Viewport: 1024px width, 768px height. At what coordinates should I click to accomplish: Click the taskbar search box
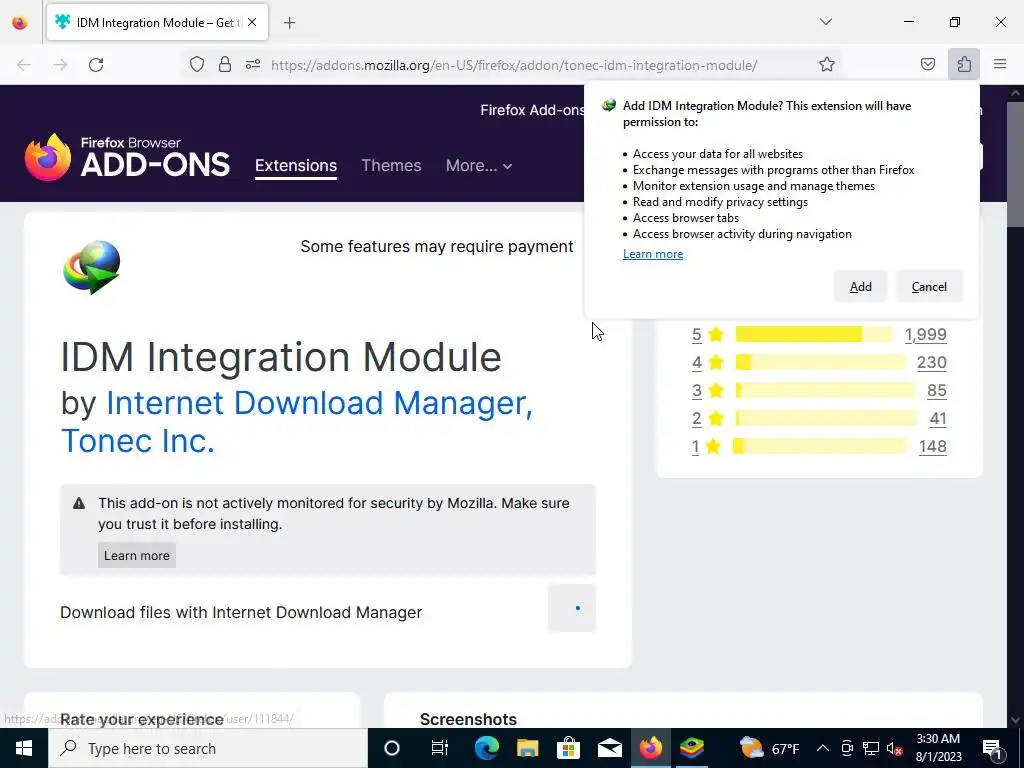[208, 748]
